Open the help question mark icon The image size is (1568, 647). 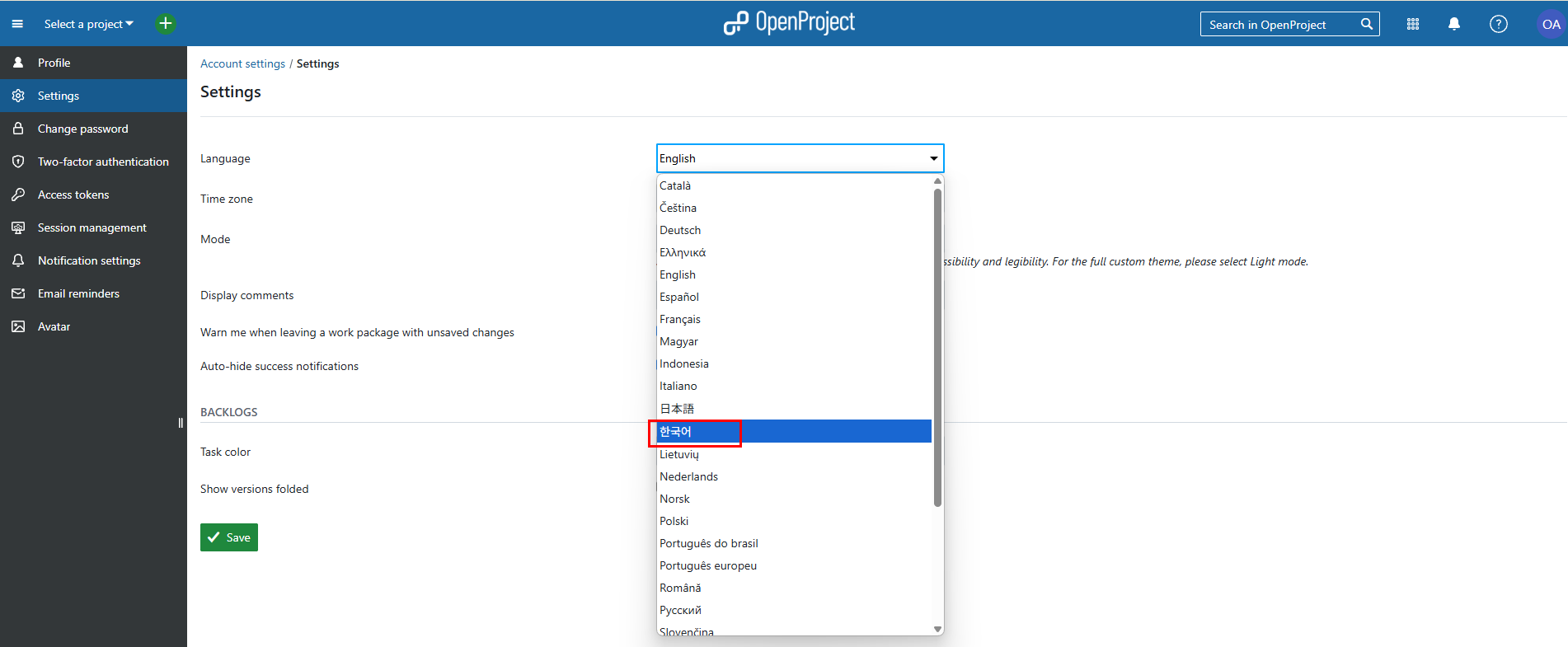tap(1499, 24)
